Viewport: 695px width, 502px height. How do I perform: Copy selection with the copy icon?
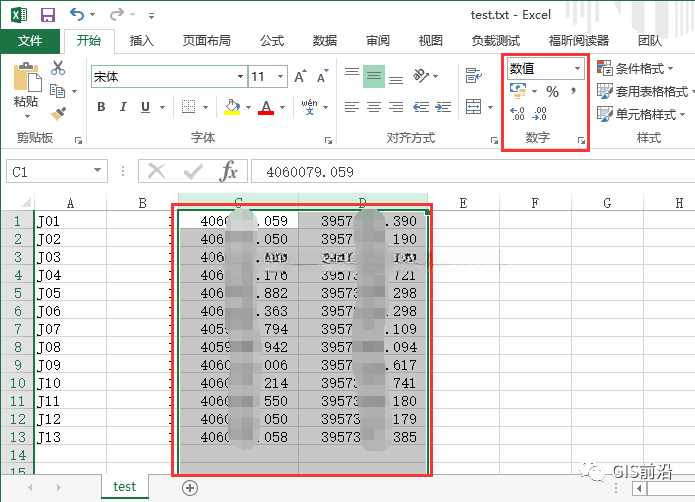pyautogui.click(x=58, y=91)
